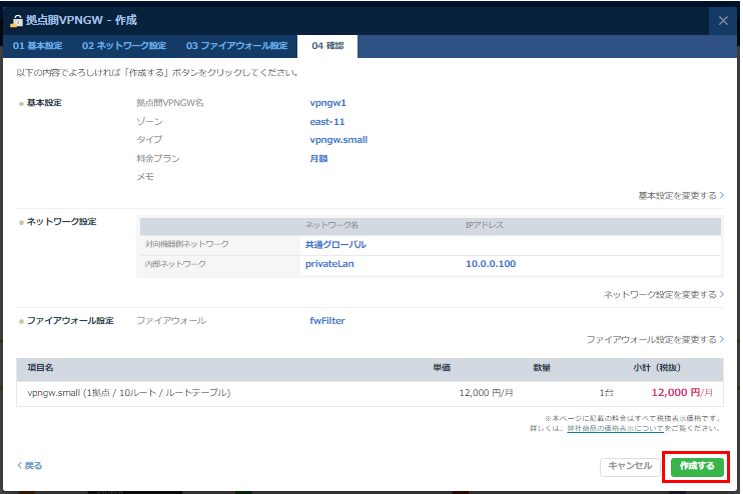Screen dimensions: 743x494
Task: Select the 04 確認 tab
Action: (x=327, y=46)
